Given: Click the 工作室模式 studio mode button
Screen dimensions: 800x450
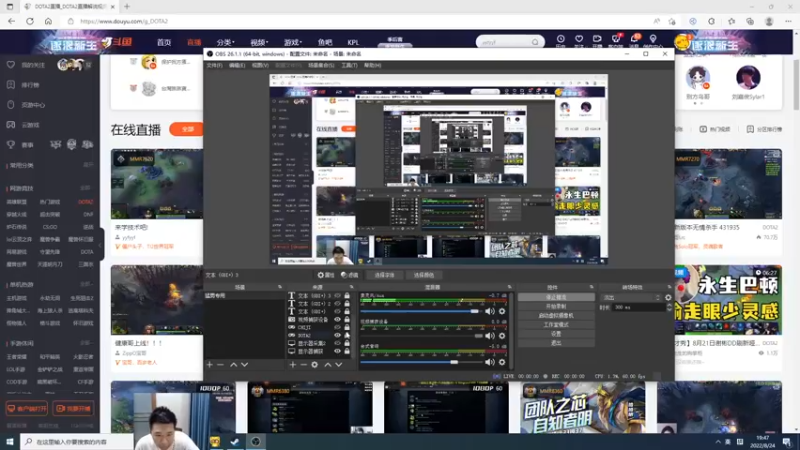Looking at the screenshot, I should click(556, 324).
